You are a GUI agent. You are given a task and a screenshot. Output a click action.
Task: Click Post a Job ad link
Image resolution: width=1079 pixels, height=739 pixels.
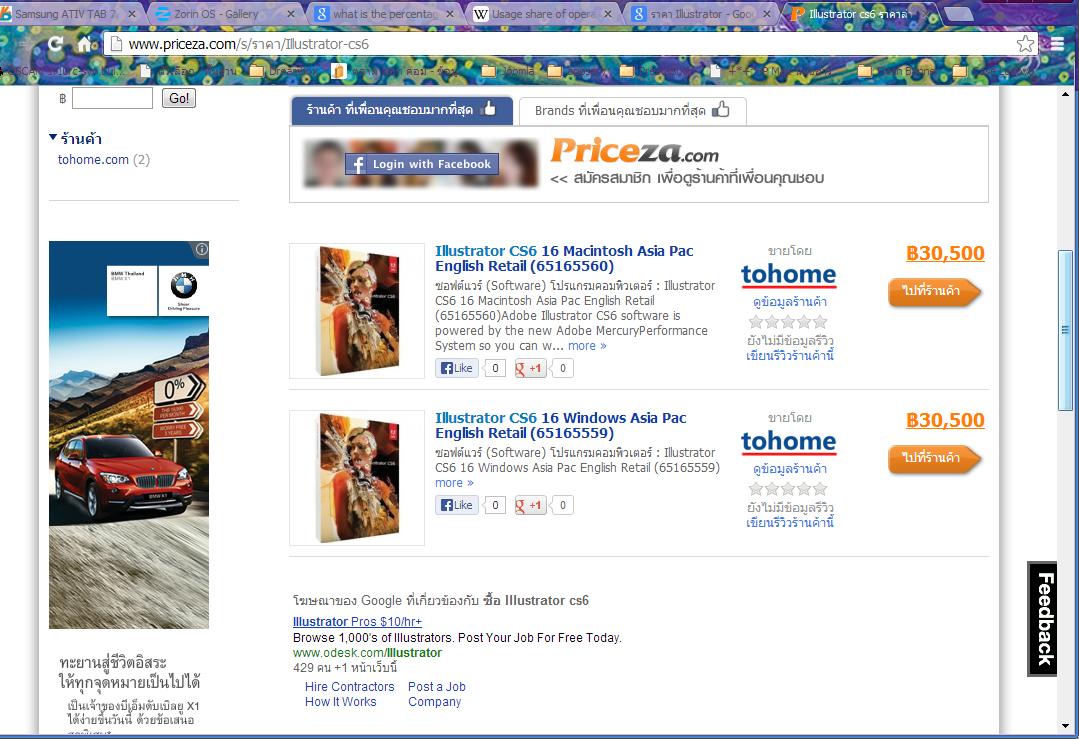click(x=437, y=687)
